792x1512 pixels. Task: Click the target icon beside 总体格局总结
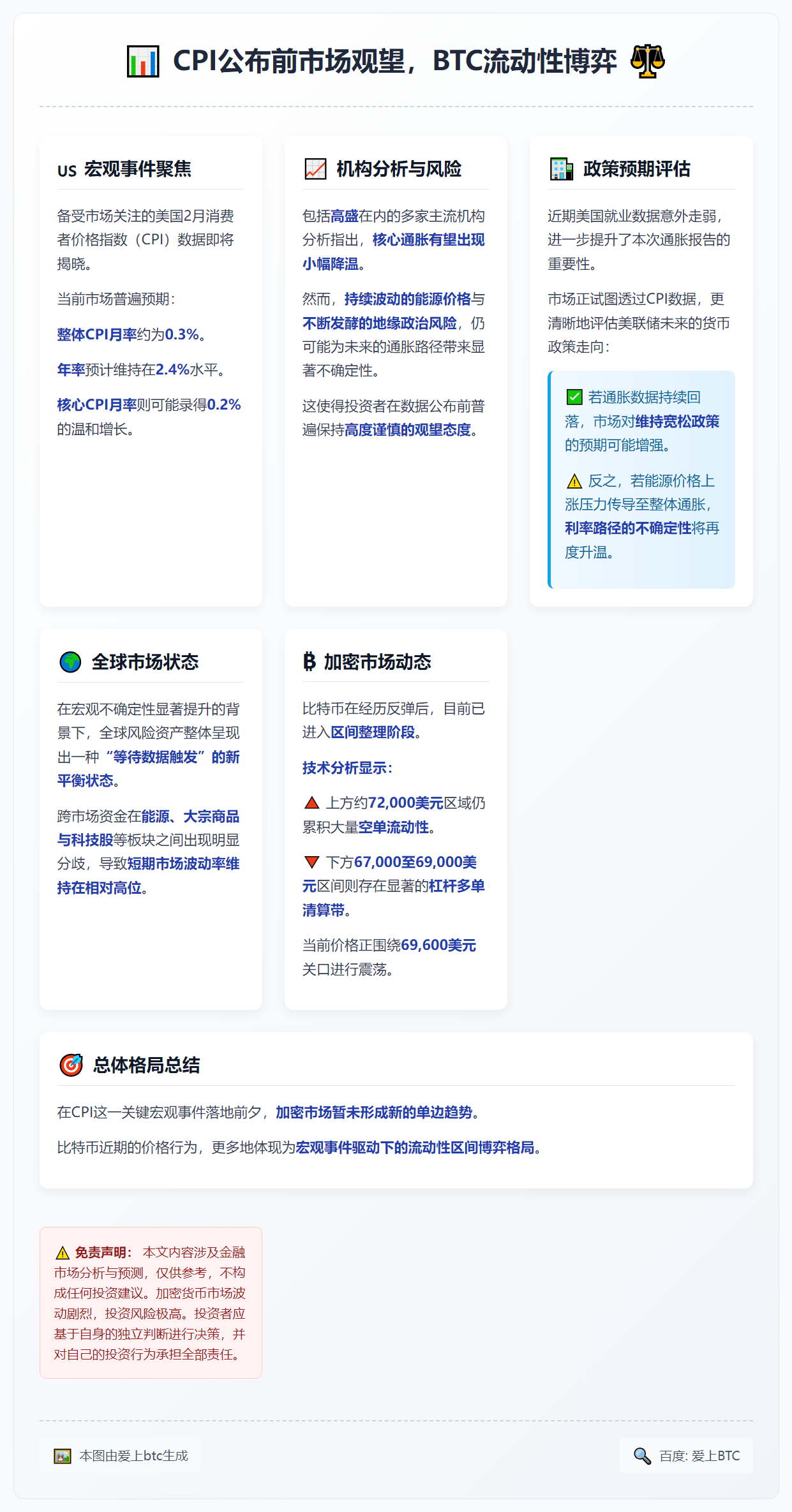pos(71,1065)
